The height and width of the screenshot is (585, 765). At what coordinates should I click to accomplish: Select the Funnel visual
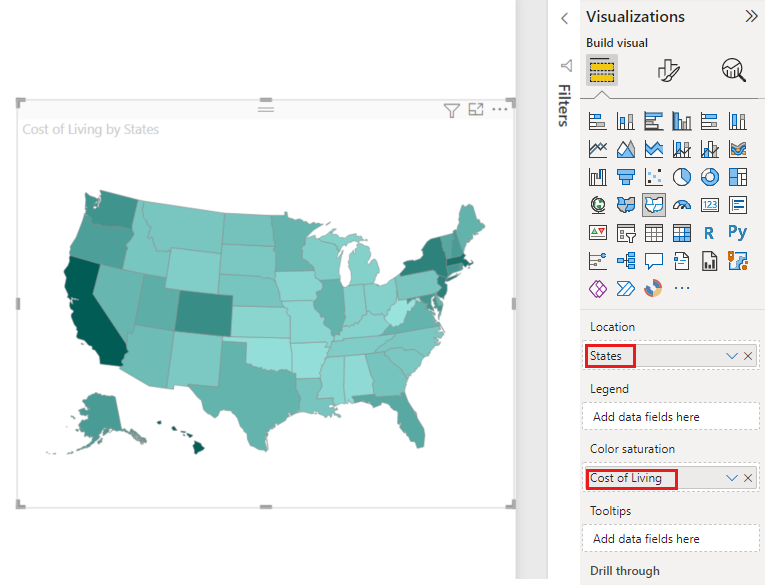pos(625,177)
